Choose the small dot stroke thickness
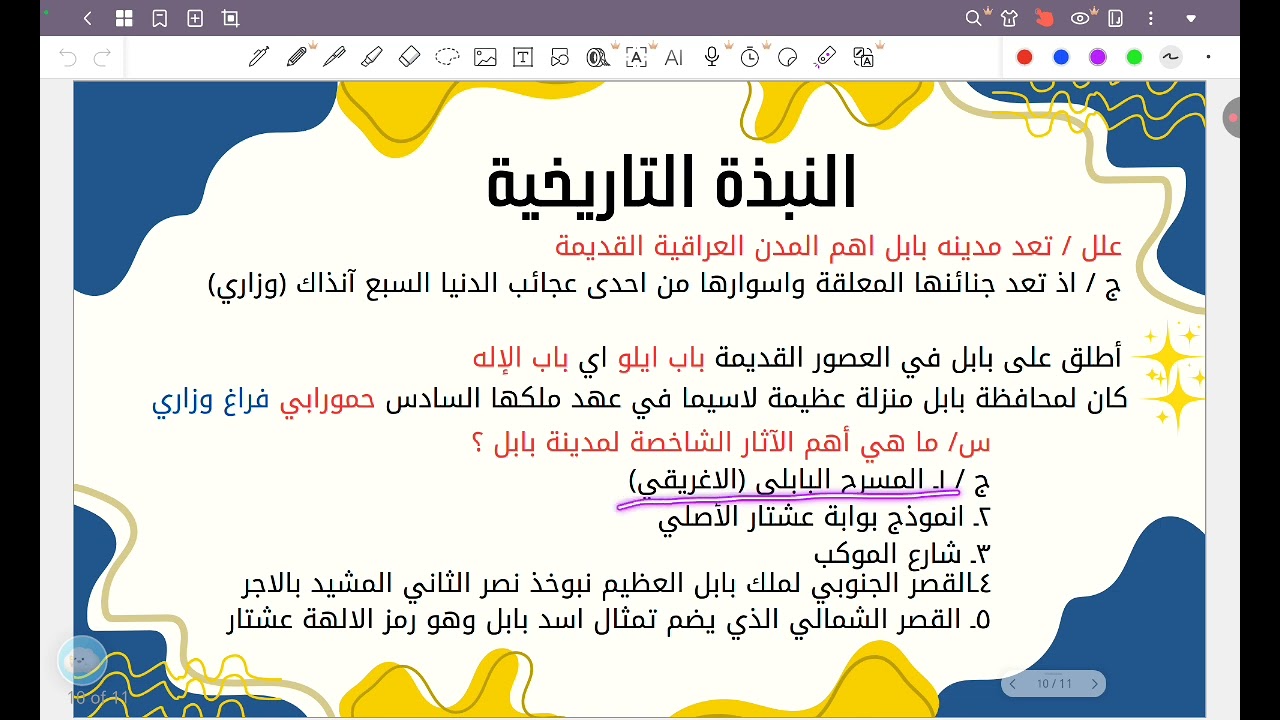The width and height of the screenshot is (1280, 720). click(x=1208, y=57)
